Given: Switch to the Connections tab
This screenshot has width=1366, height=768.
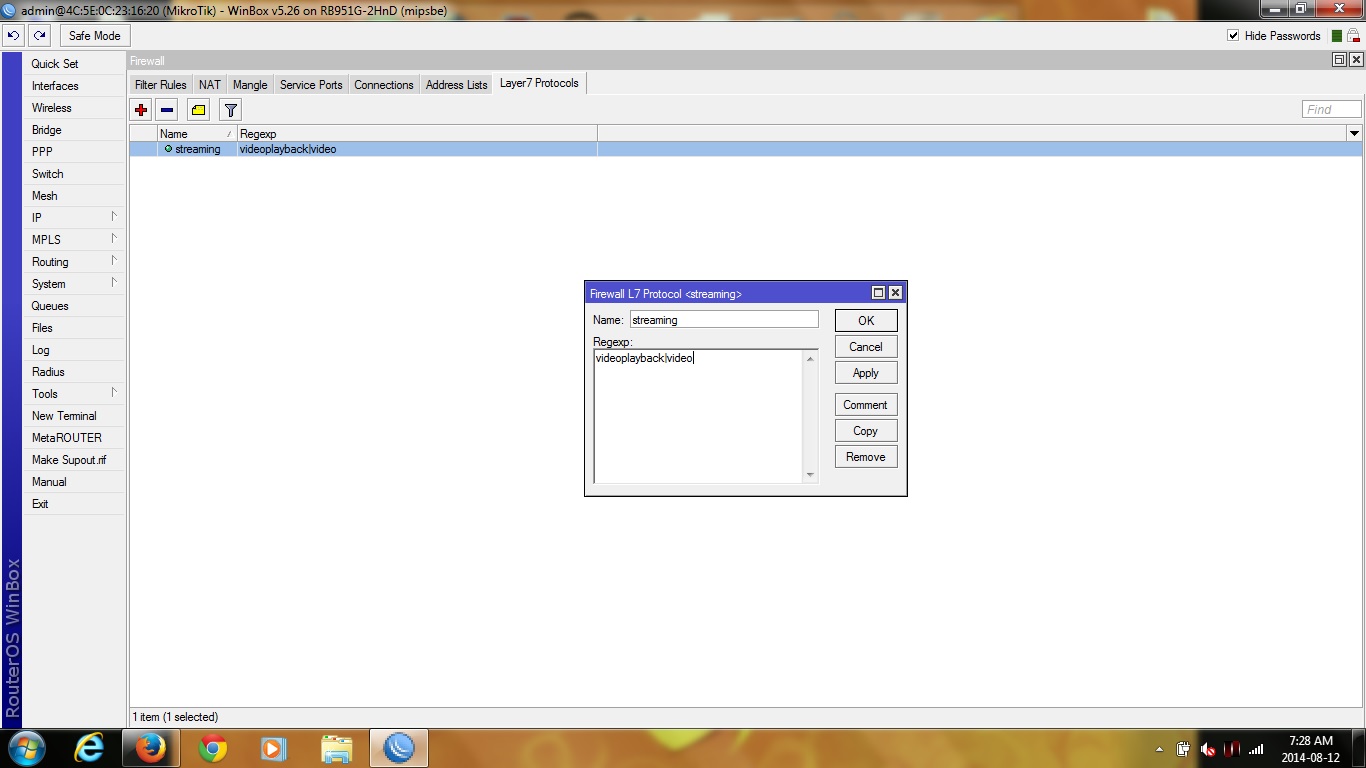Looking at the screenshot, I should point(384,84).
